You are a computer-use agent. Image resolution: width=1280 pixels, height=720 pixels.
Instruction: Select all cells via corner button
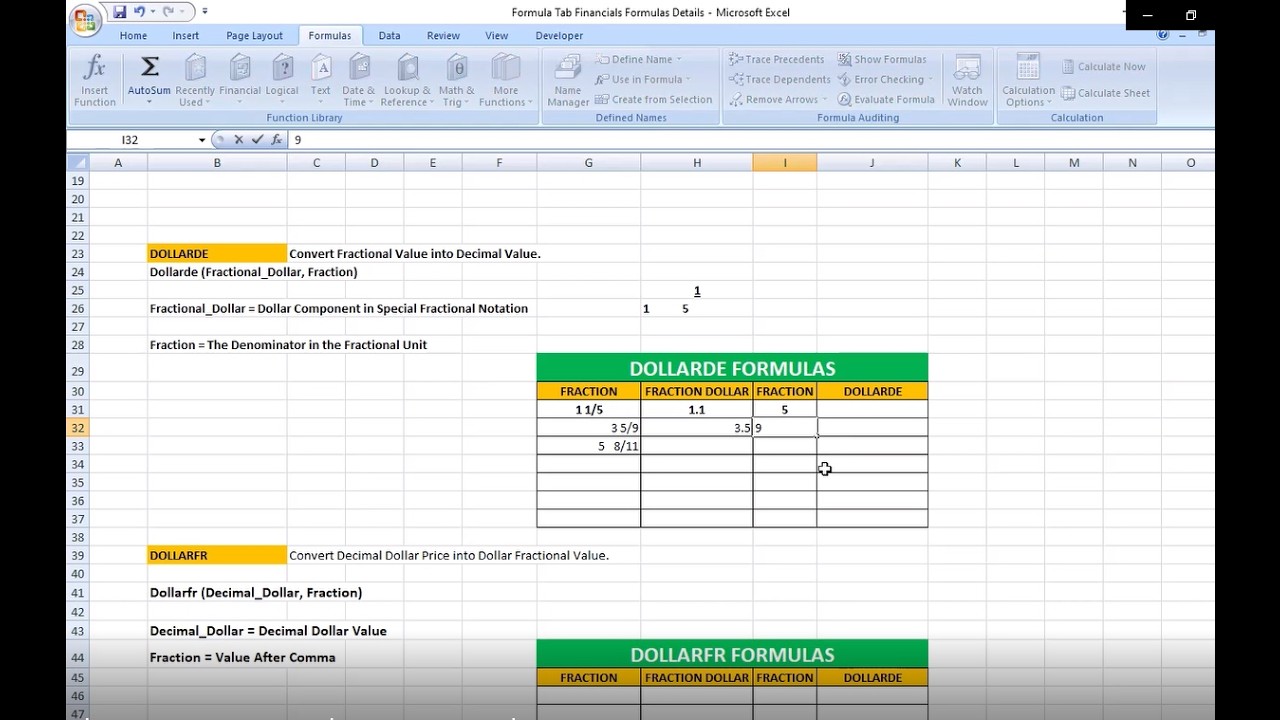point(77,163)
